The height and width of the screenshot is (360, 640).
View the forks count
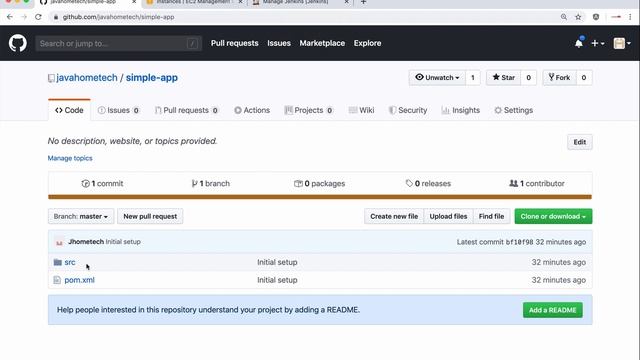[584, 78]
